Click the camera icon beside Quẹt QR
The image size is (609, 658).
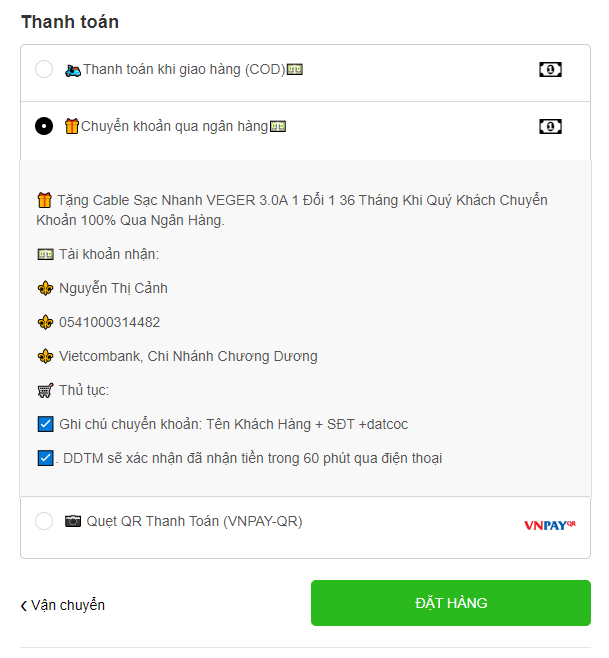tap(73, 521)
